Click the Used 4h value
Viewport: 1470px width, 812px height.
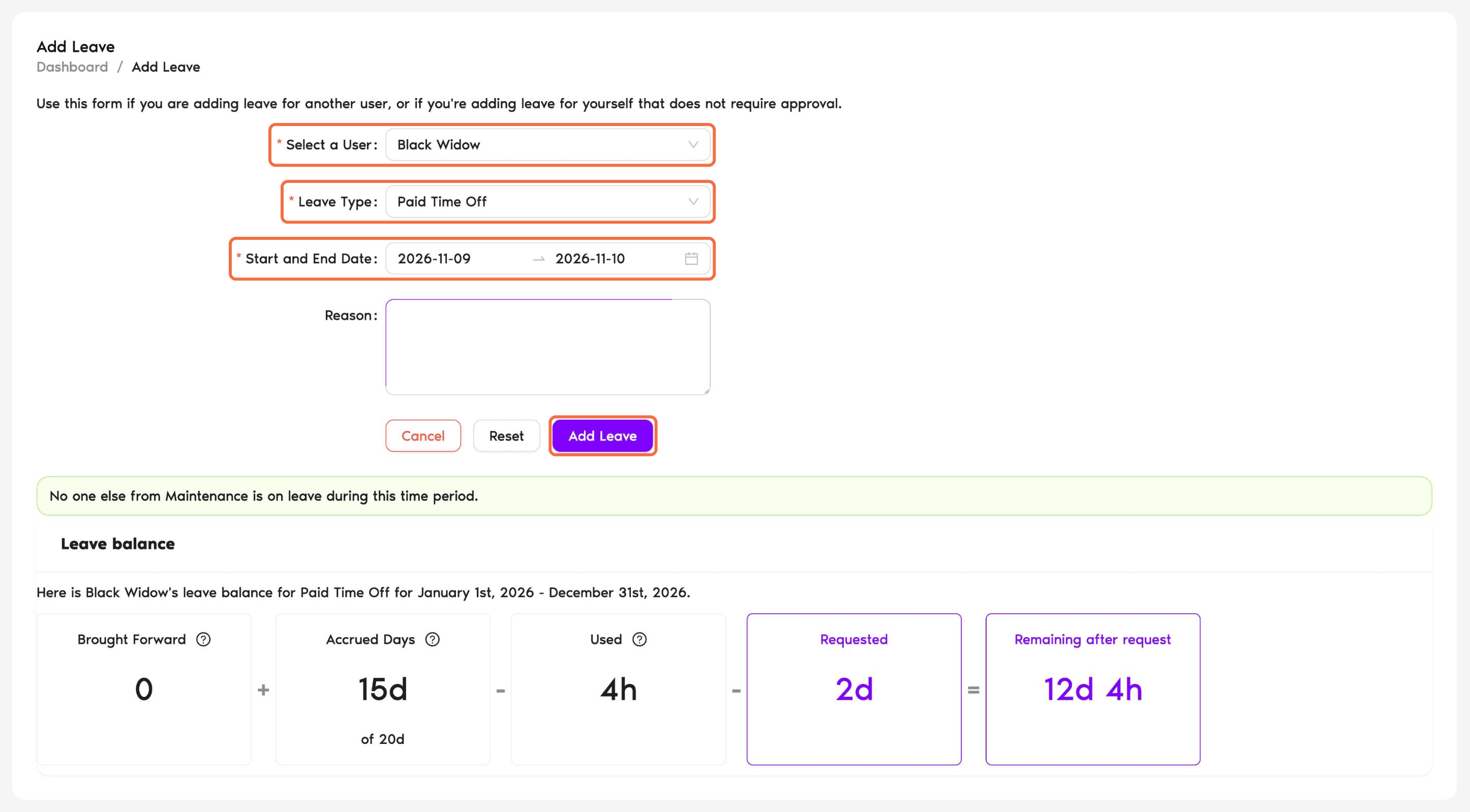click(618, 690)
